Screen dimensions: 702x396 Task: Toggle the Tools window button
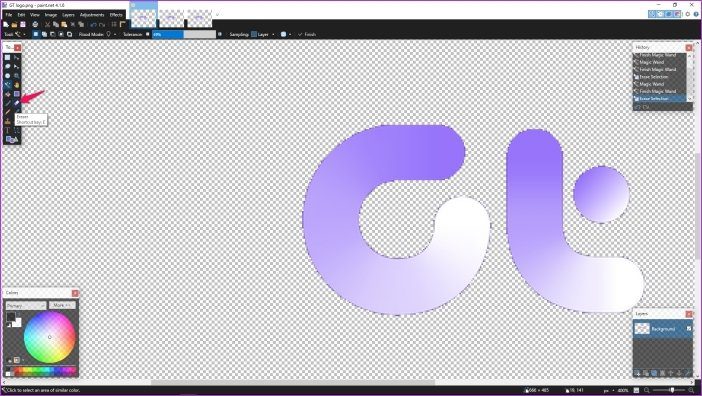(652, 14)
